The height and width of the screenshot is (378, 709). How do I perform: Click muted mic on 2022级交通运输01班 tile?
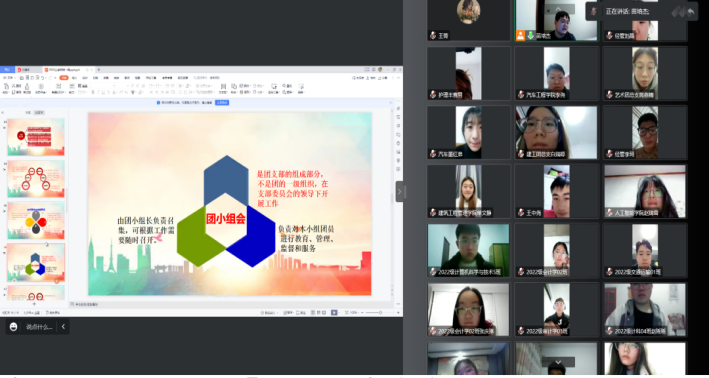point(610,272)
